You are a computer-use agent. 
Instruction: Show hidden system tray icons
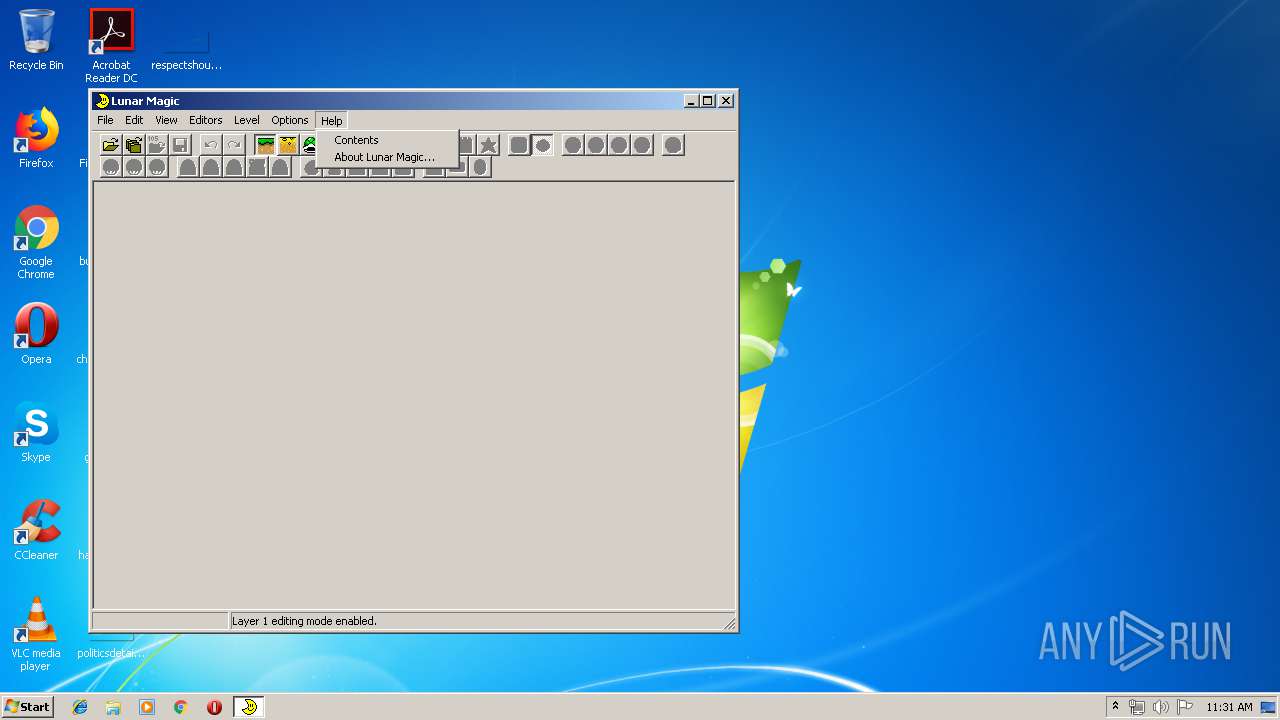[x=1115, y=707]
